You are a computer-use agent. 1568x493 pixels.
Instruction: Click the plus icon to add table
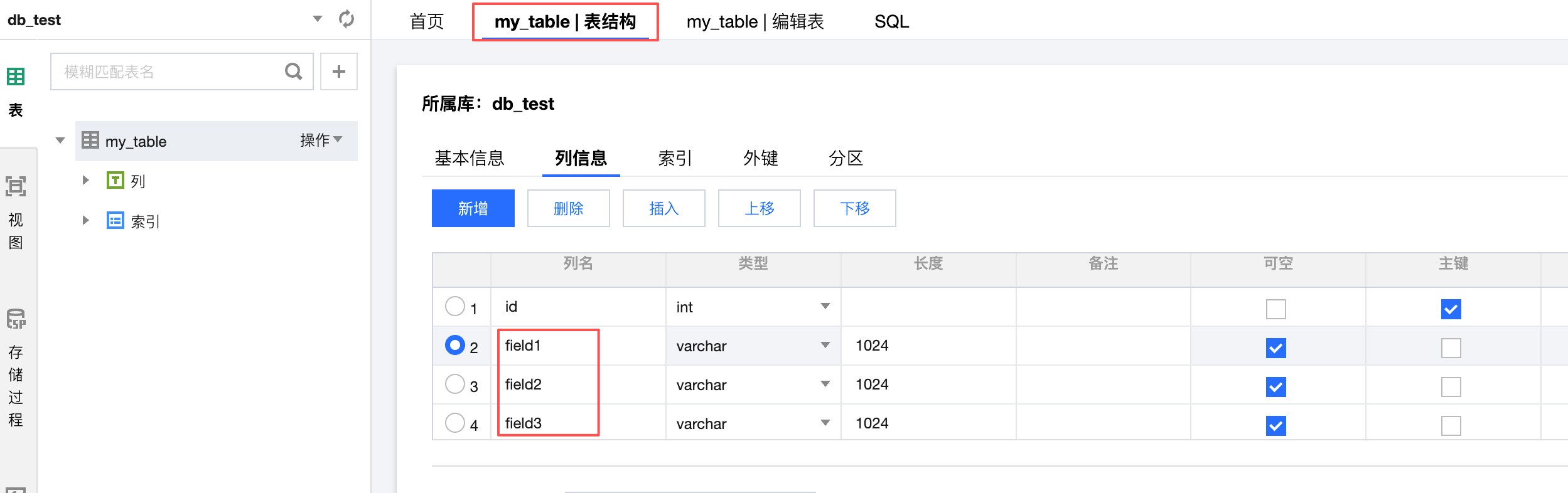339,72
